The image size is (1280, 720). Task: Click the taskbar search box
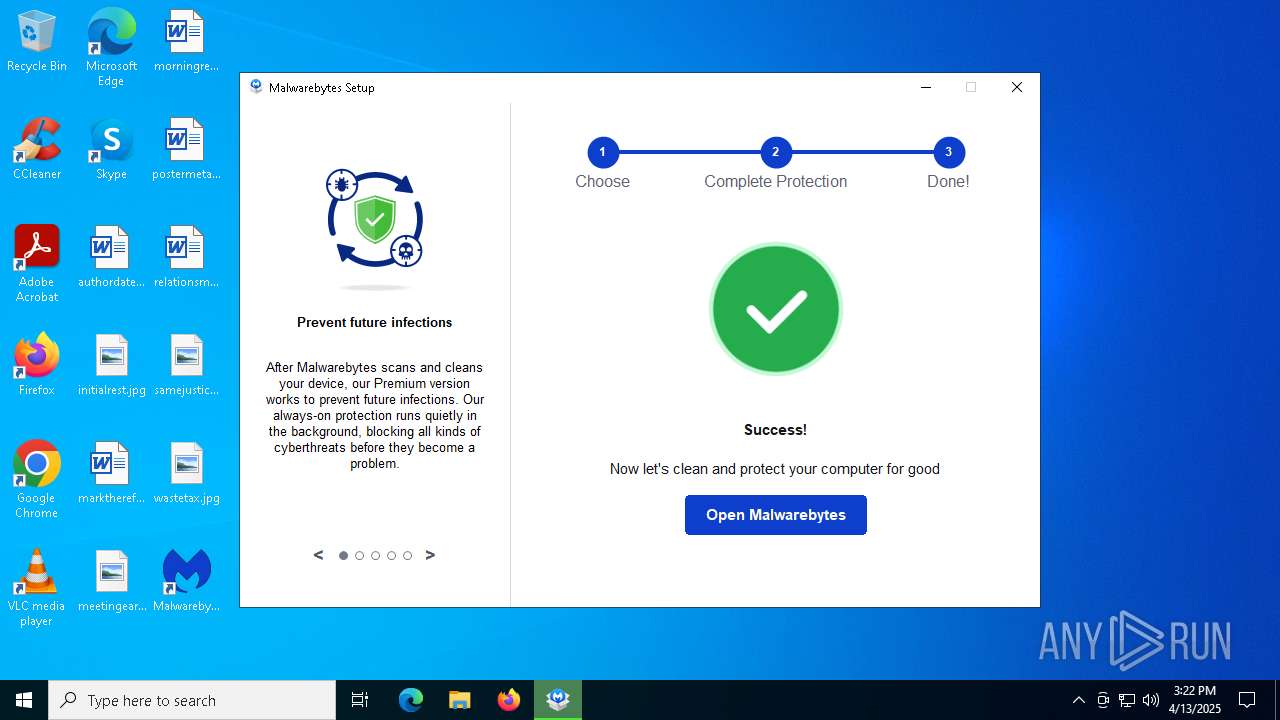tap(192, 700)
